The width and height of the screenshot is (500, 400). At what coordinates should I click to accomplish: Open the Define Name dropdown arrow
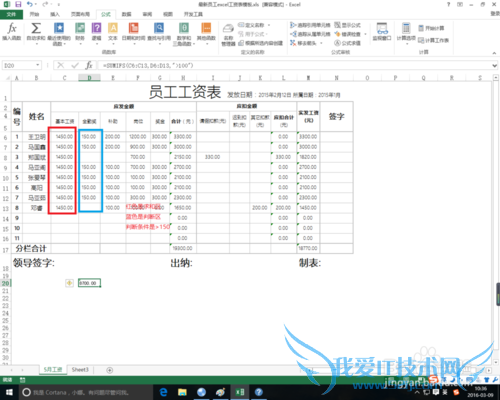coord(269,25)
